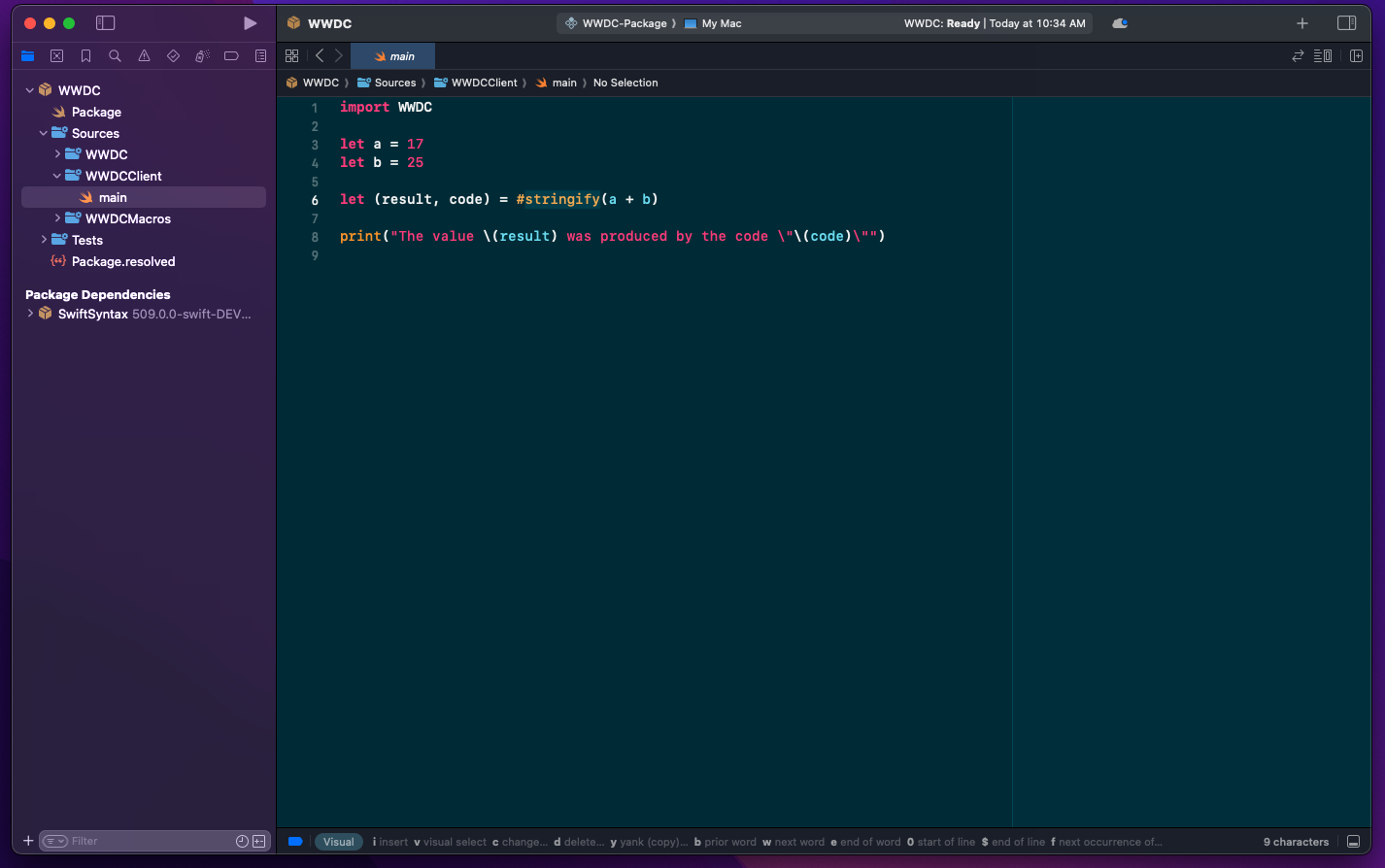Click the SwiftSyntax 509.0.0 dependency row
Image resolution: width=1385 pixels, height=868 pixels.
pos(144,314)
